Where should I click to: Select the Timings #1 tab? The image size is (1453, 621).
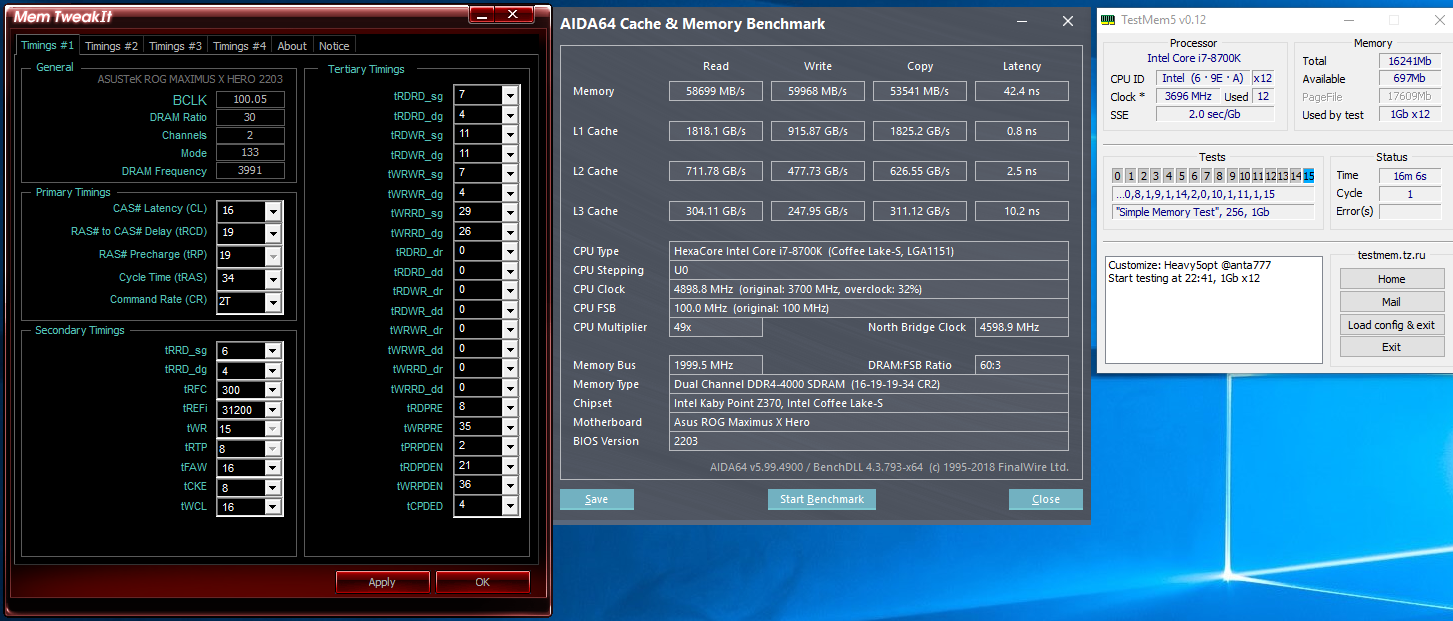pyautogui.click(x=47, y=45)
